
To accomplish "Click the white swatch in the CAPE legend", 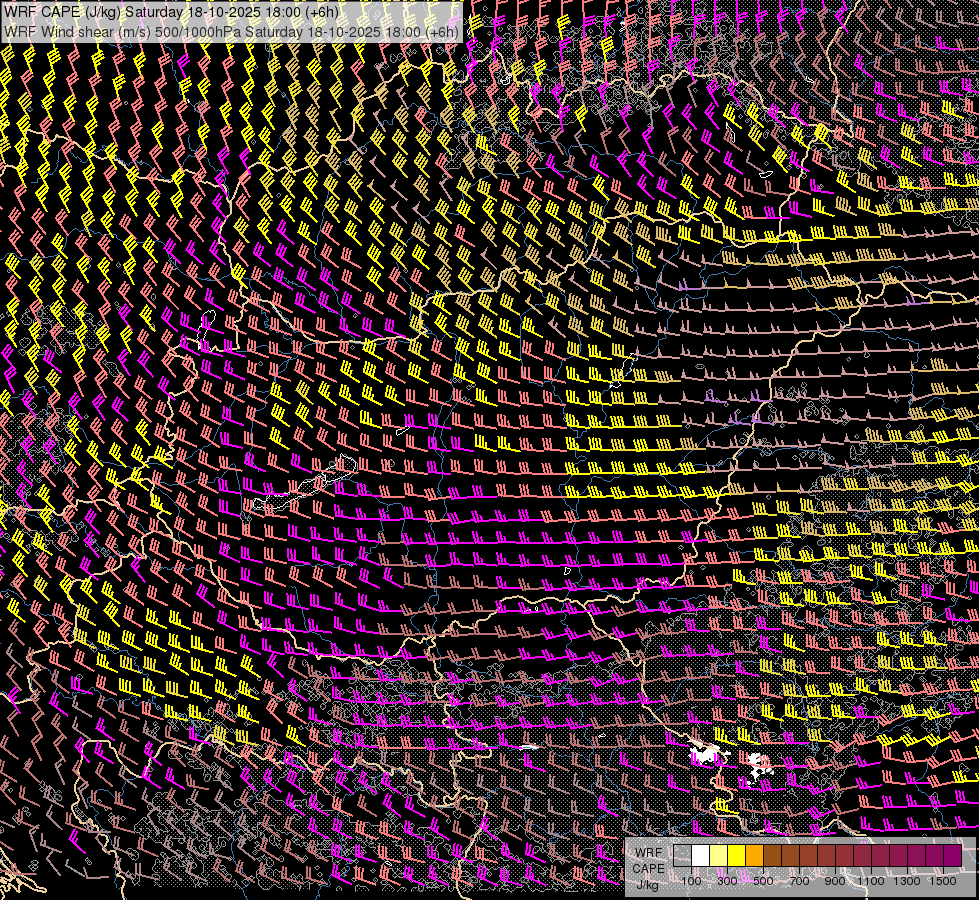I will 700,856.
